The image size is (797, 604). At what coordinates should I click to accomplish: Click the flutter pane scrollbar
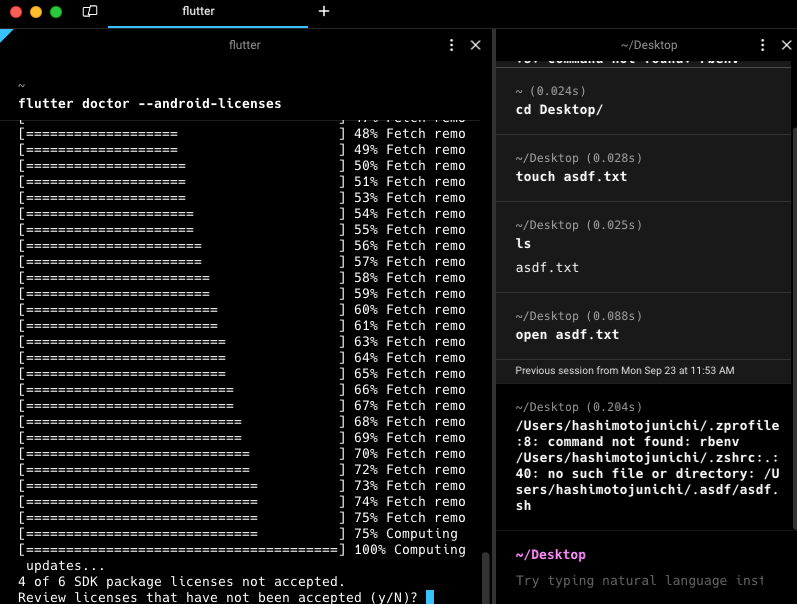[485, 578]
